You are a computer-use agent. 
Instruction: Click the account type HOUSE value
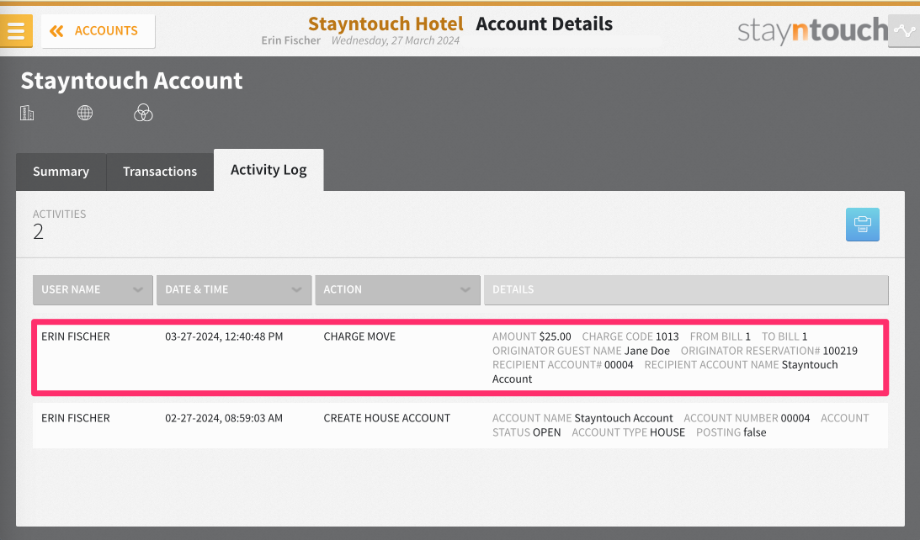[667, 432]
